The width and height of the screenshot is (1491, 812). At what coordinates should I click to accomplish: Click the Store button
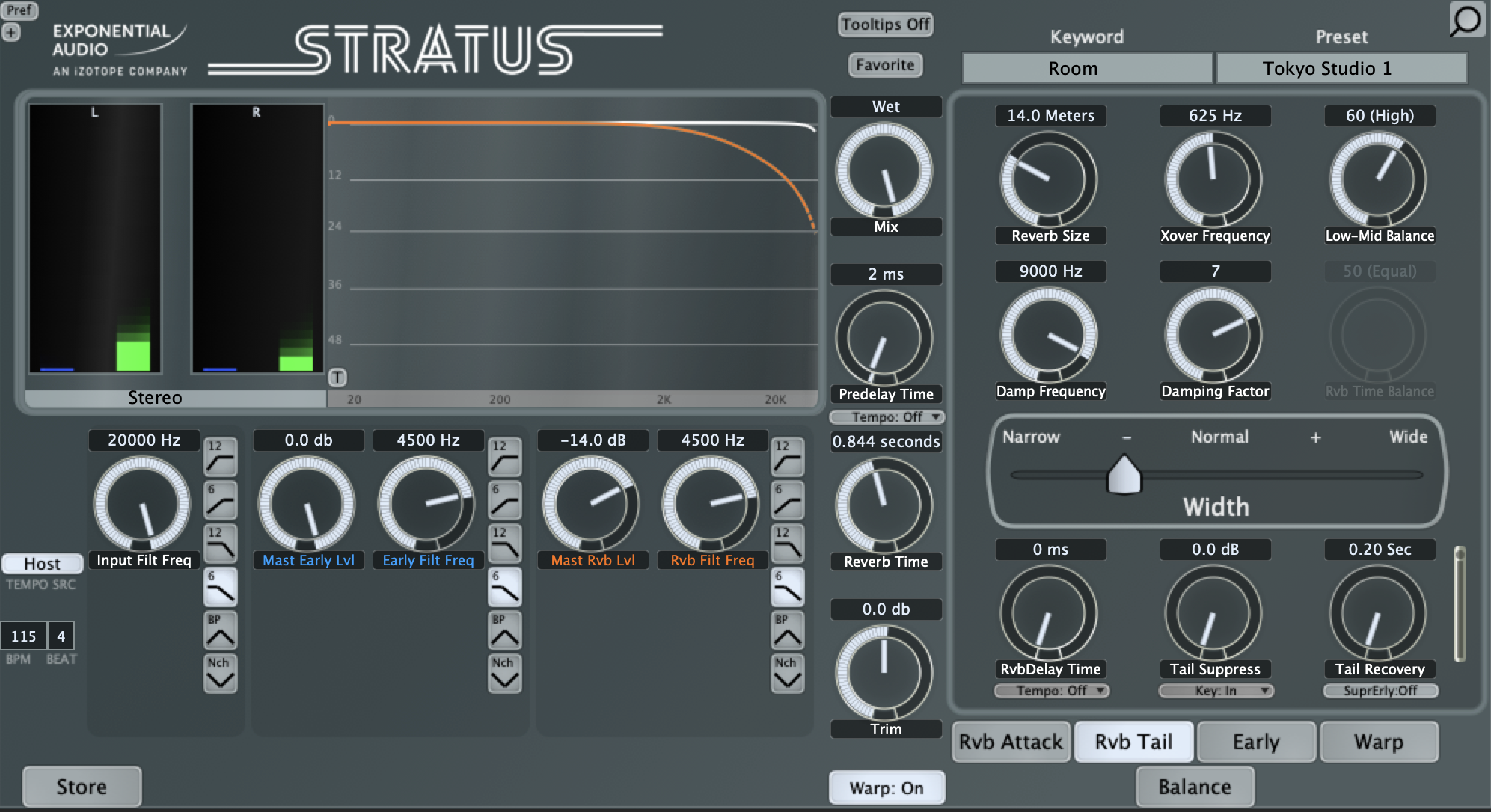[82, 787]
